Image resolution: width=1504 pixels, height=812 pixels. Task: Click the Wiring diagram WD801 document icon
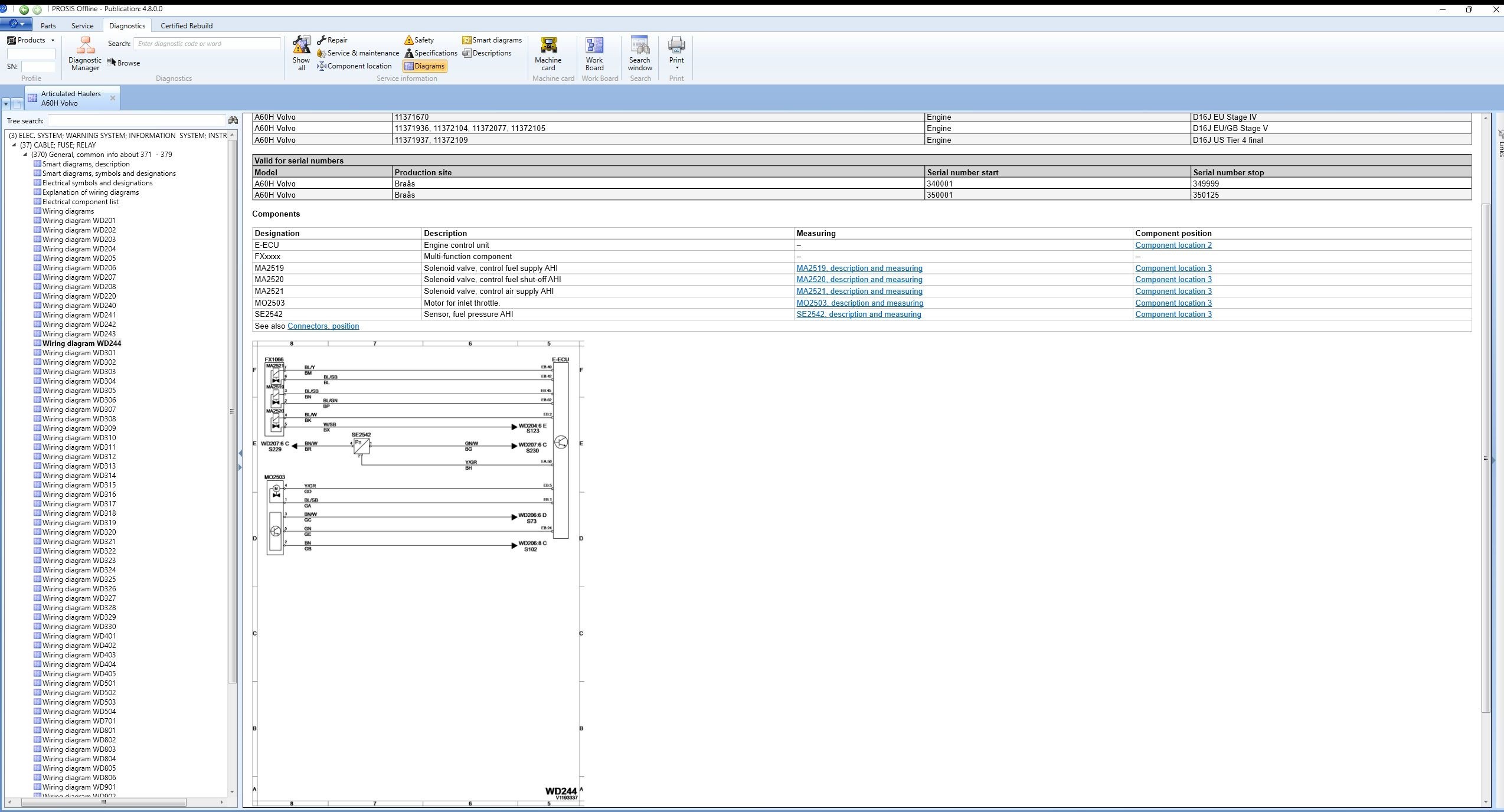tap(38, 731)
